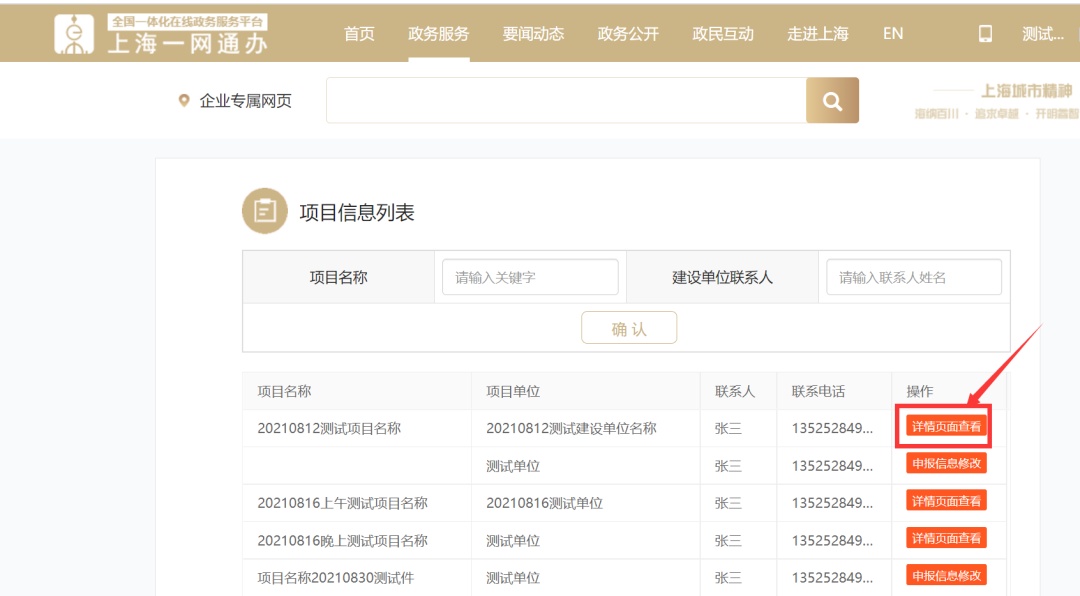Go to 要闻动态 in top menu
The width and height of the screenshot is (1080, 596).
533,33
